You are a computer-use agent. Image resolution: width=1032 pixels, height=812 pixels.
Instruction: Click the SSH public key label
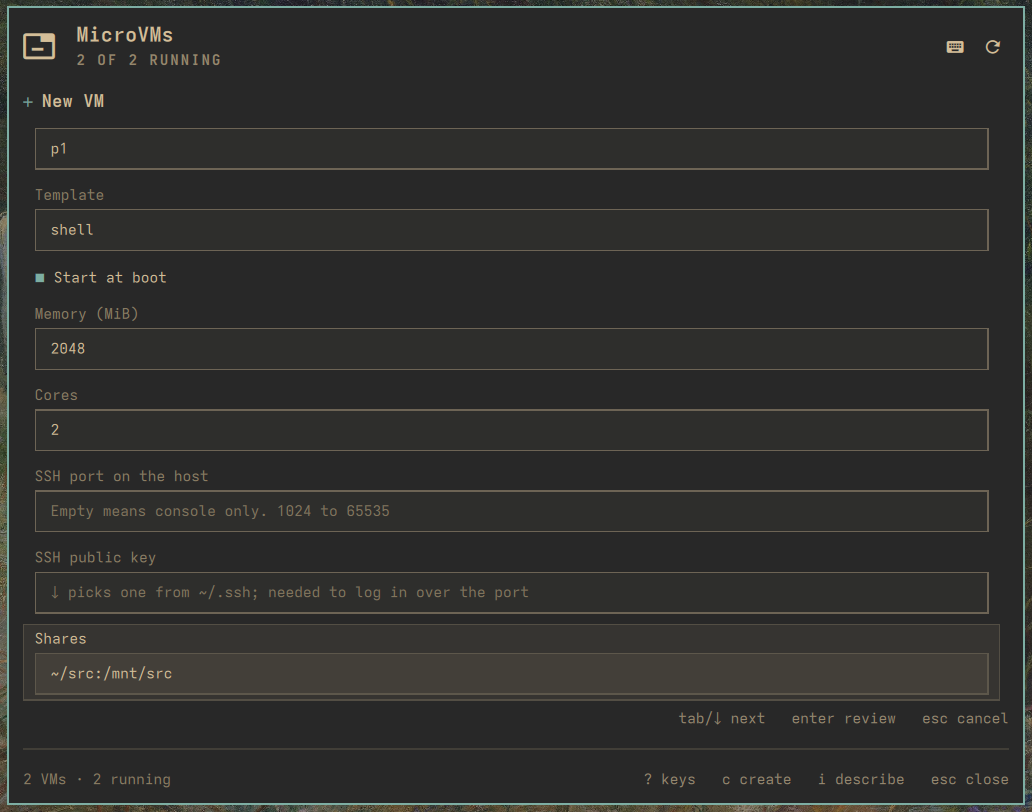pos(95,557)
